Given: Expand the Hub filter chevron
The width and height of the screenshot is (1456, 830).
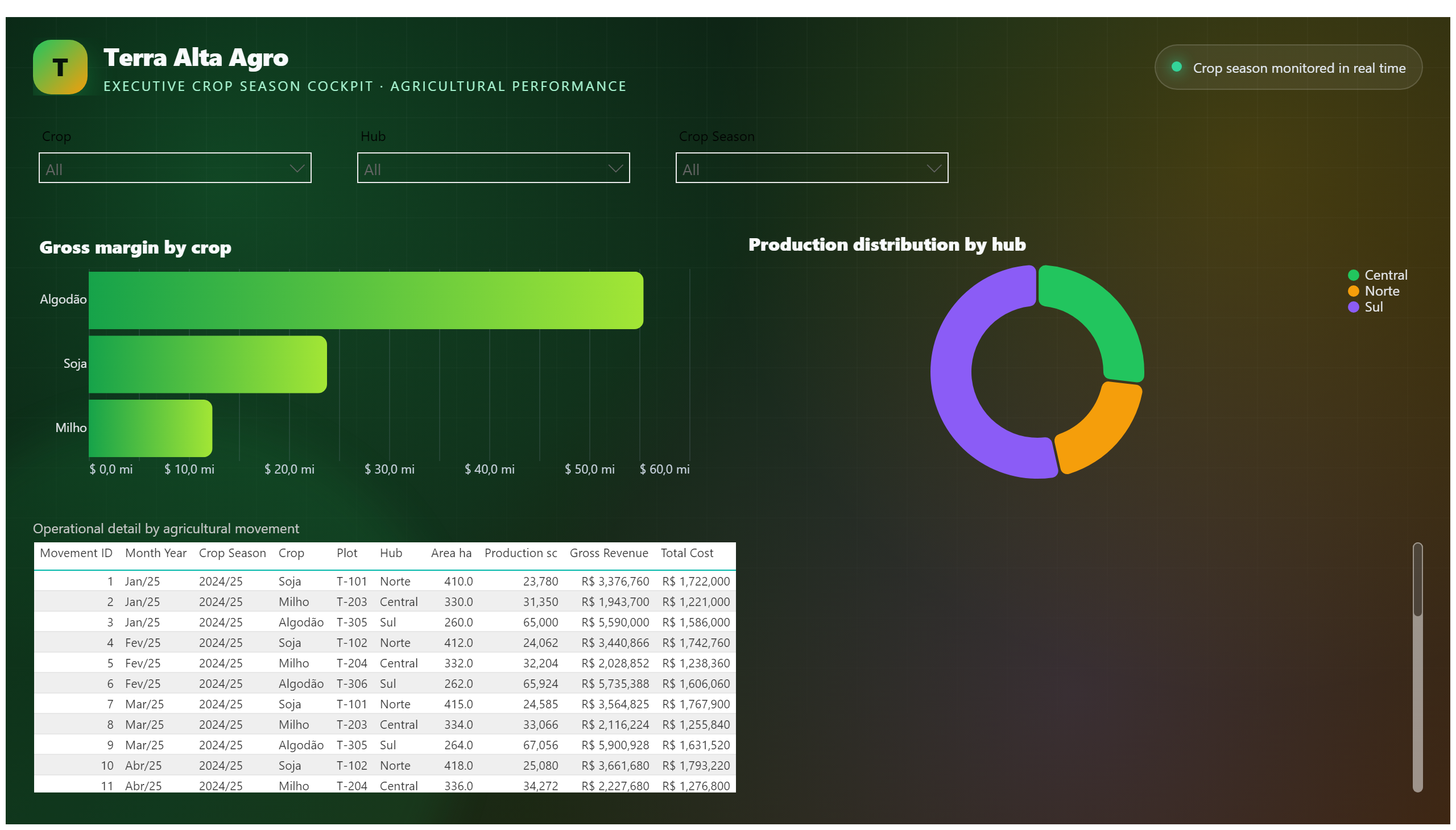Looking at the screenshot, I should (615, 169).
